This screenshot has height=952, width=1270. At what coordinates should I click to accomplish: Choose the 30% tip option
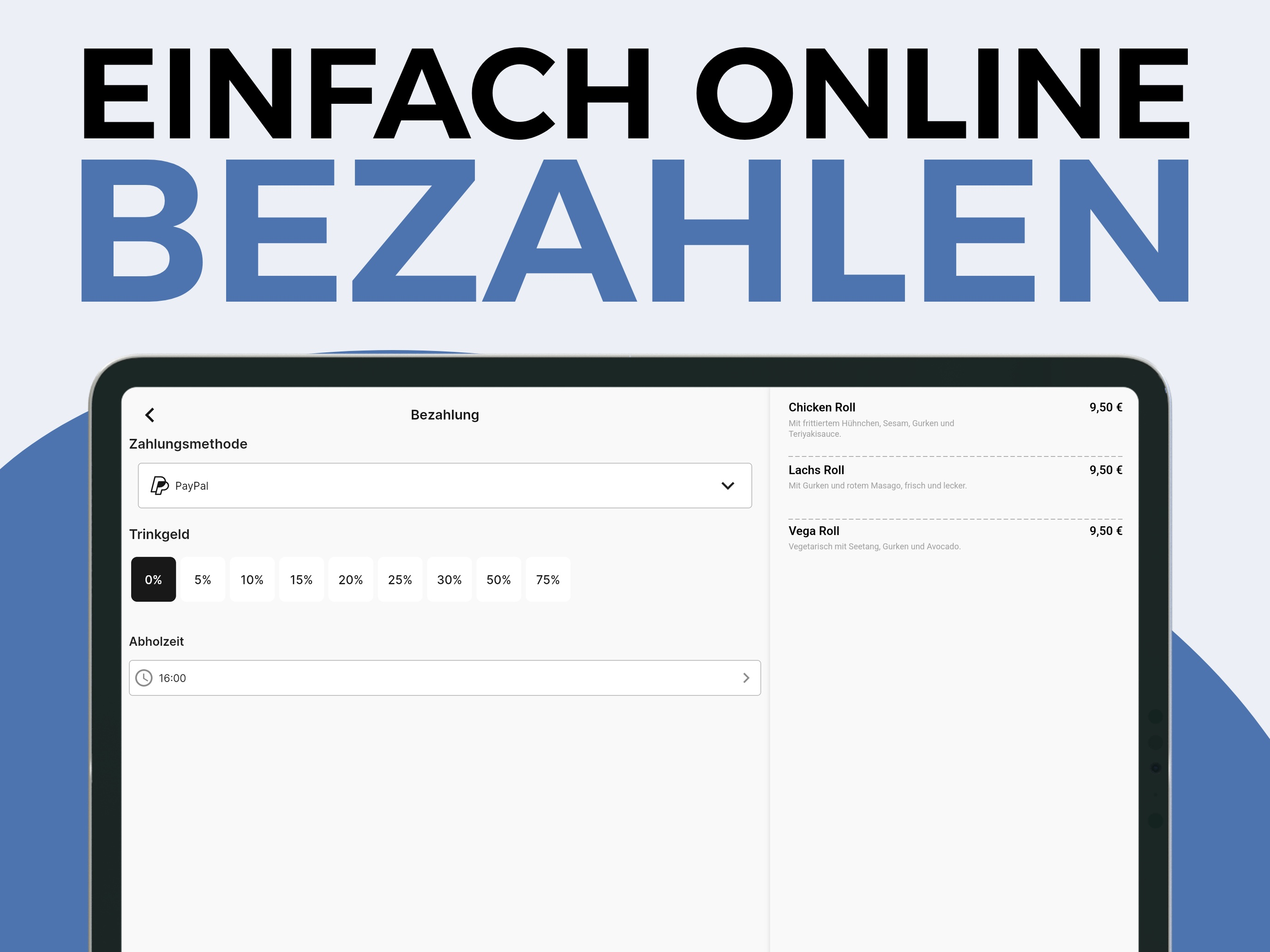pyautogui.click(x=449, y=580)
